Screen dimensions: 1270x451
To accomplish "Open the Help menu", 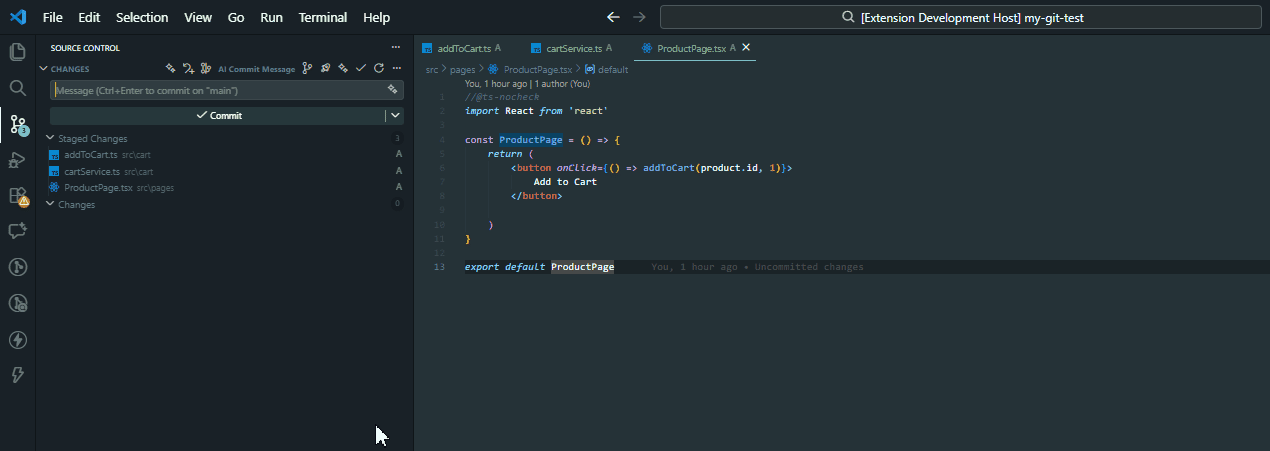I will coord(377,17).
